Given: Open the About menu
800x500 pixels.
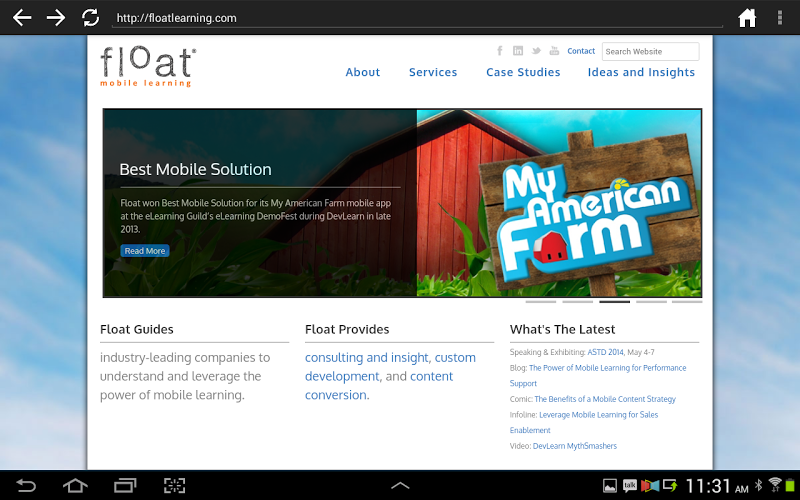Looking at the screenshot, I should (x=363, y=72).
